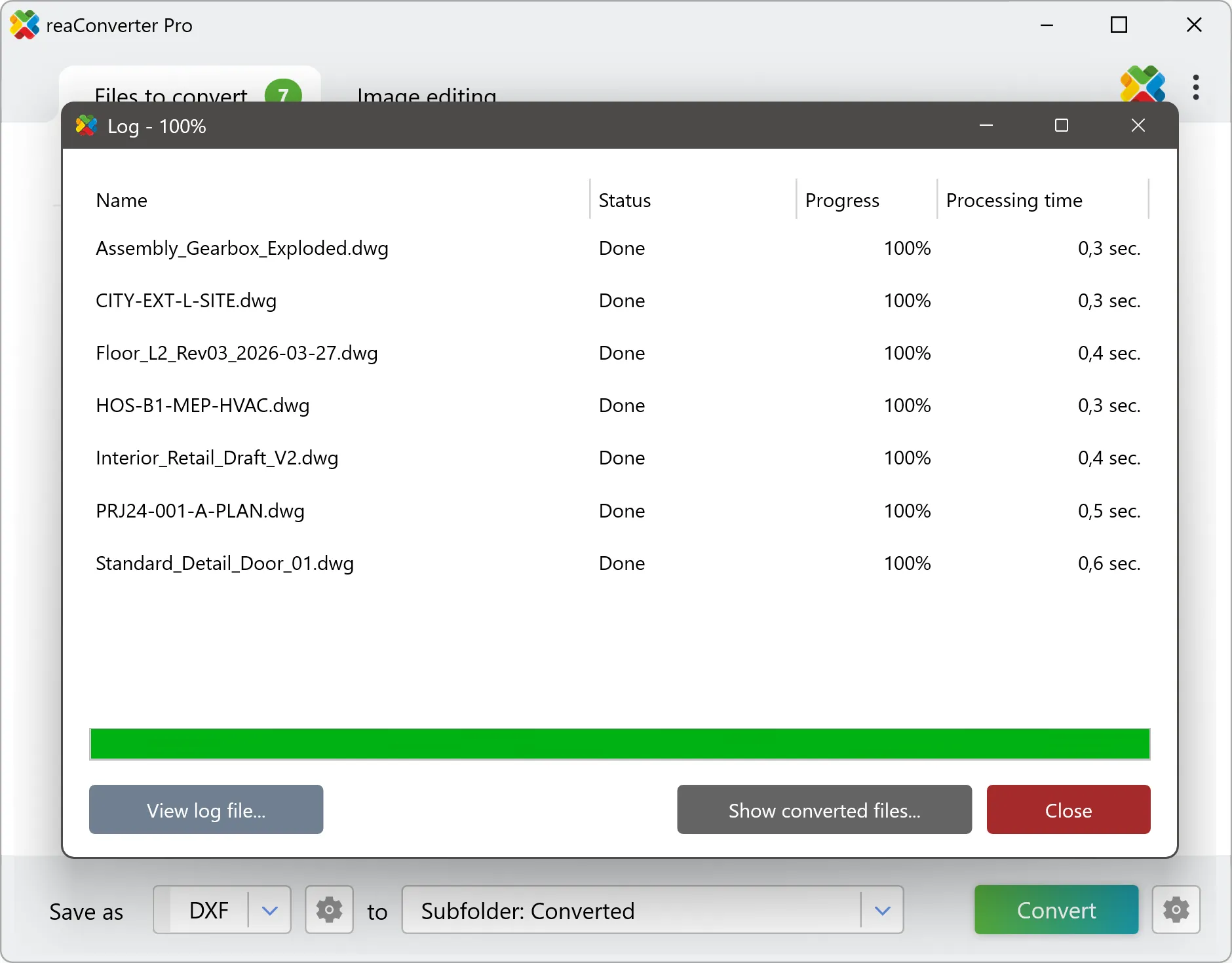Expand the DXF format dropdown
The height and width of the screenshot is (963, 1232).
point(269,910)
